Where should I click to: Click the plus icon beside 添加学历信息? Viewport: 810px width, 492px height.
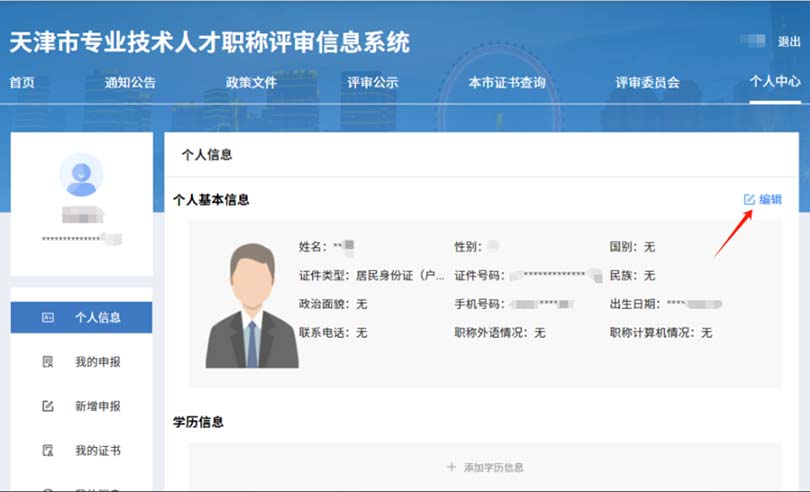coord(451,467)
